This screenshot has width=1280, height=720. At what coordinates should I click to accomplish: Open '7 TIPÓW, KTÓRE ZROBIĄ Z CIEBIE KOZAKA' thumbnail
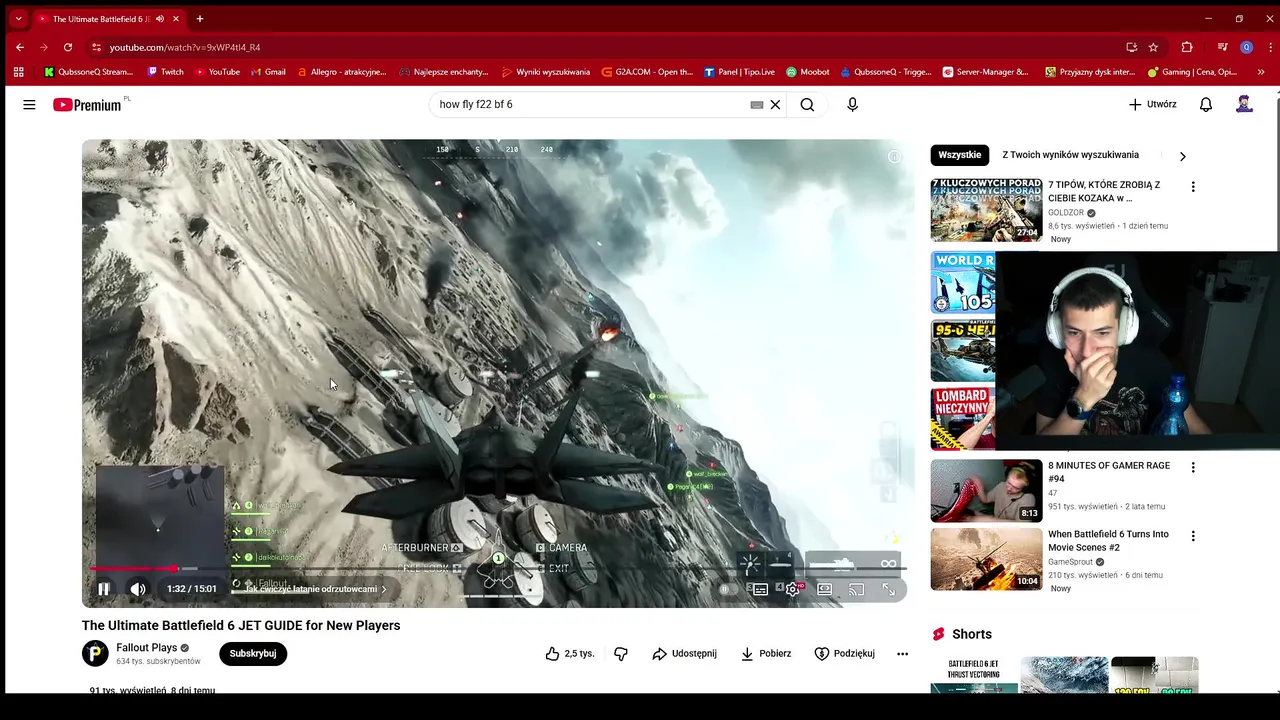click(x=986, y=210)
